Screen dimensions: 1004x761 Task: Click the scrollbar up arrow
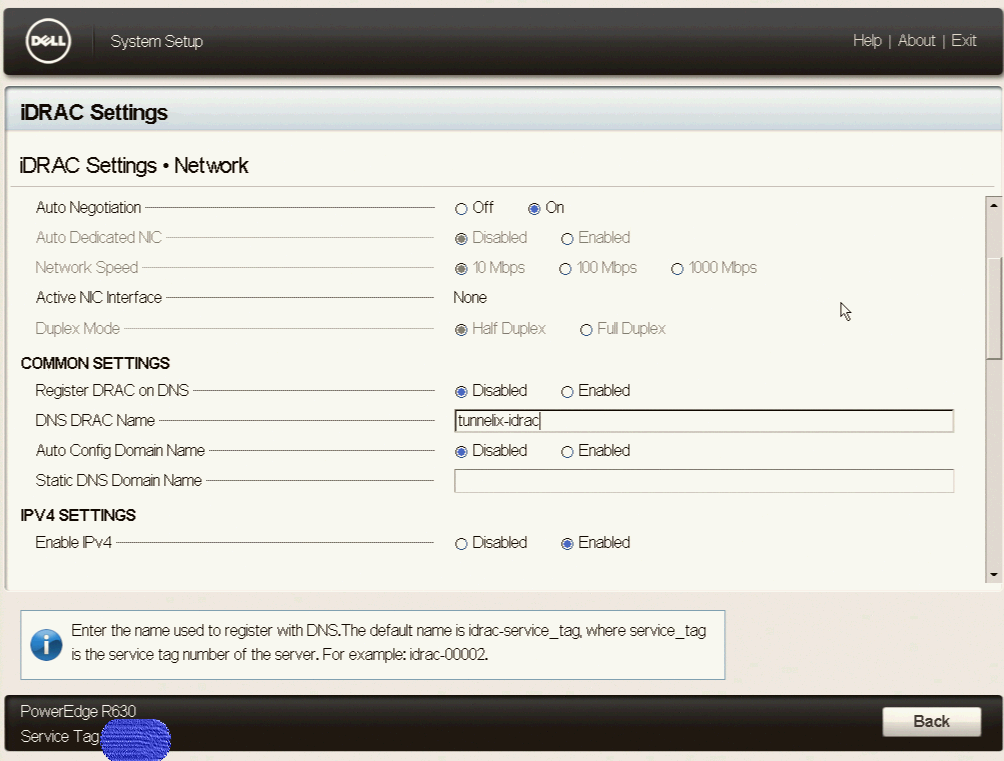coord(994,205)
